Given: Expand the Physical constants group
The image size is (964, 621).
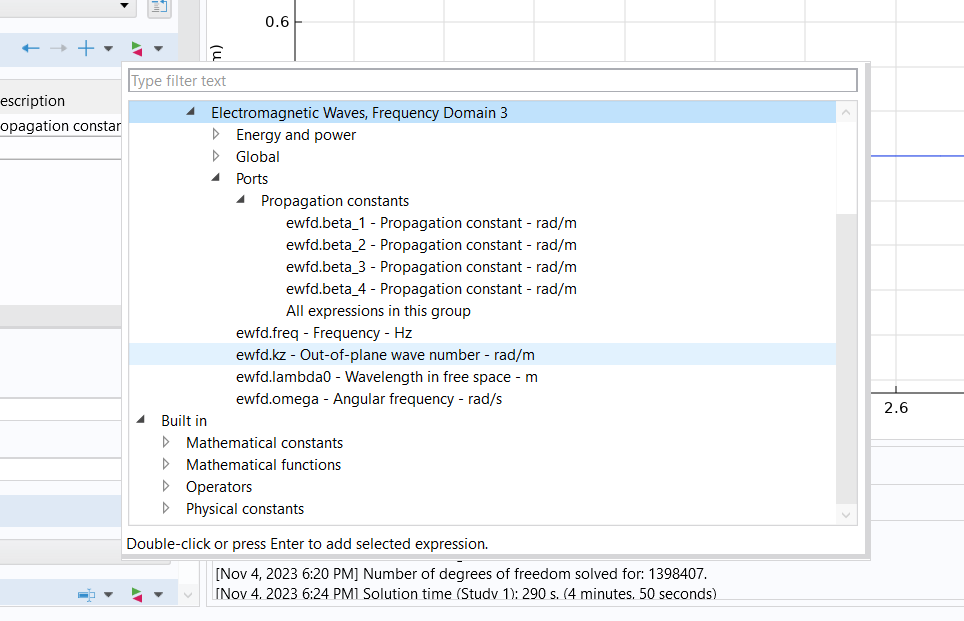Looking at the screenshot, I should 166,508.
